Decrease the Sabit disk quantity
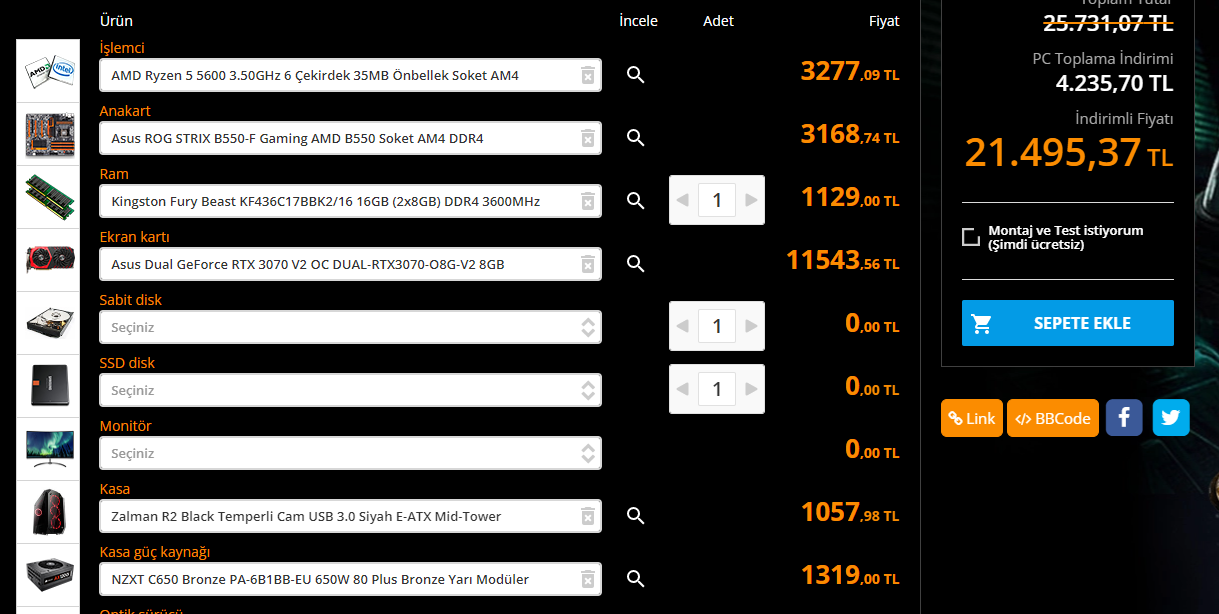 683,326
